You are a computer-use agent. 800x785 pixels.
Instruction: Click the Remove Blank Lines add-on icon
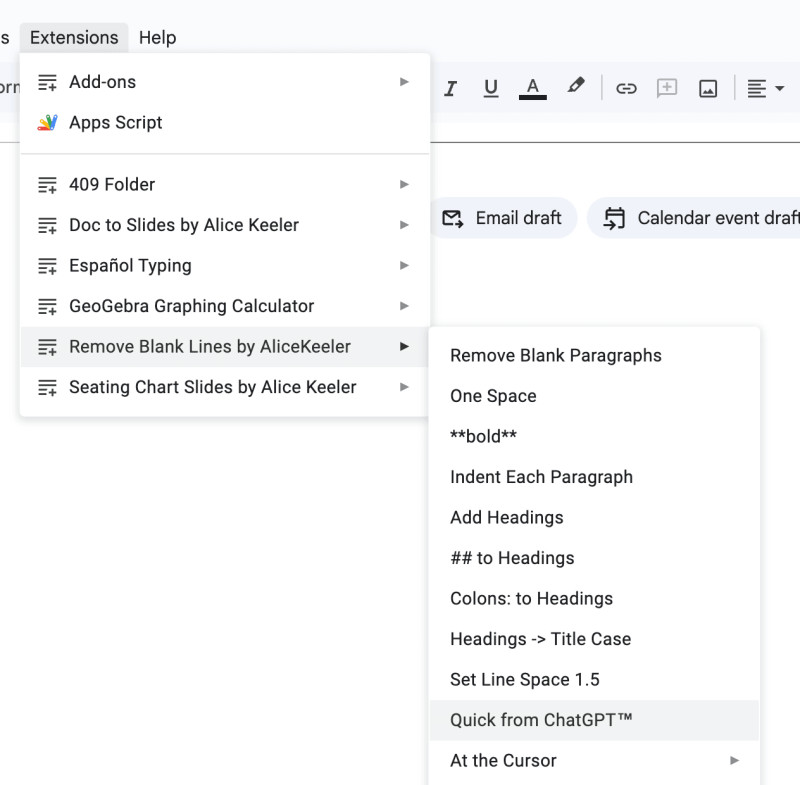(47, 347)
